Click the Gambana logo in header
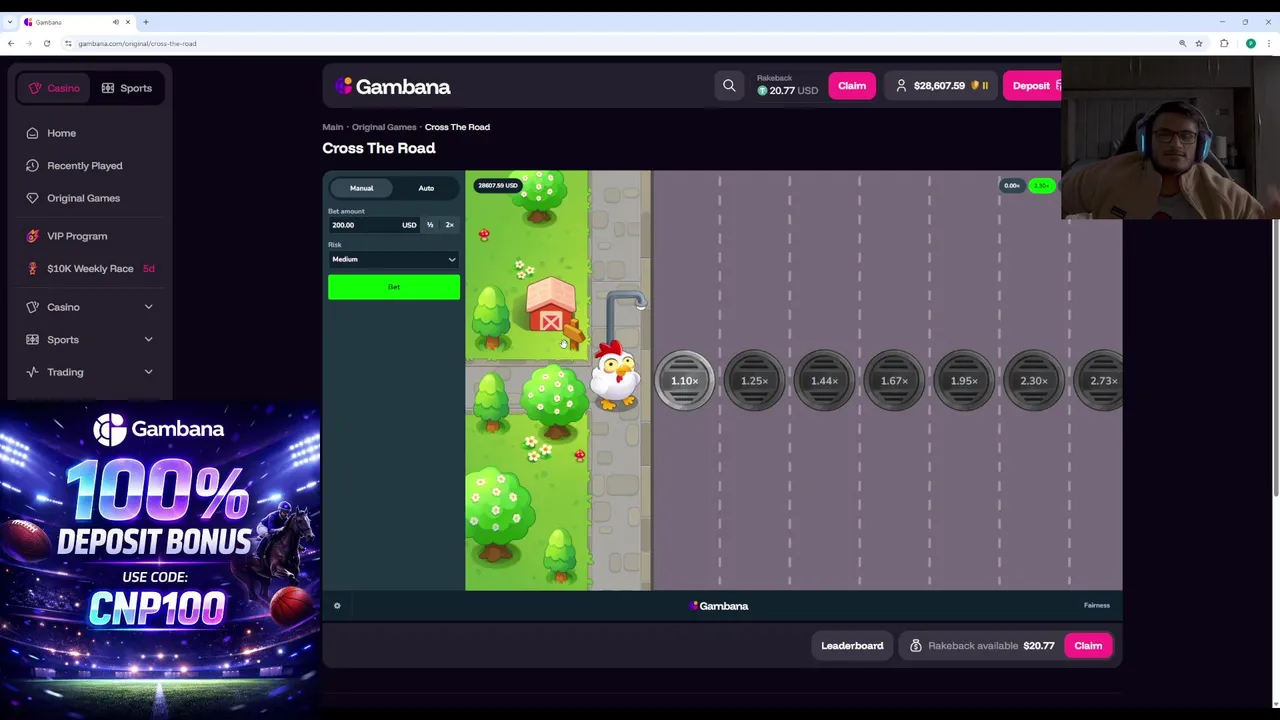Screen dimensions: 1280x720 tap(393, 87)
